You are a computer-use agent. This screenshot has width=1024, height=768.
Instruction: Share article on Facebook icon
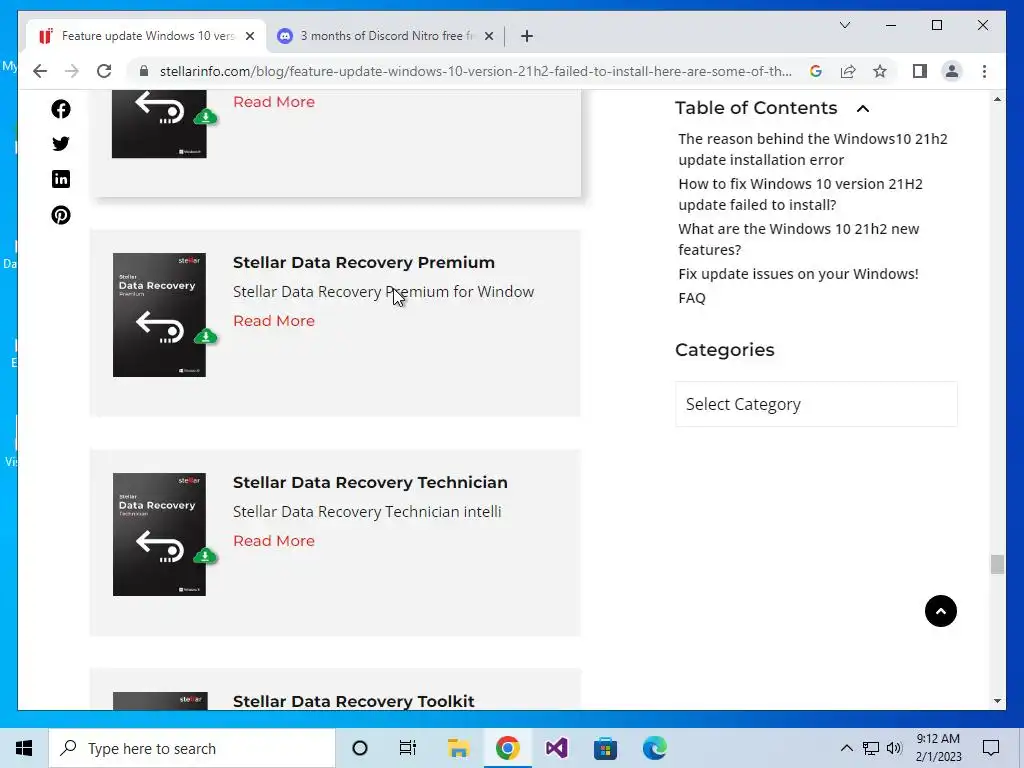point(61,109)
